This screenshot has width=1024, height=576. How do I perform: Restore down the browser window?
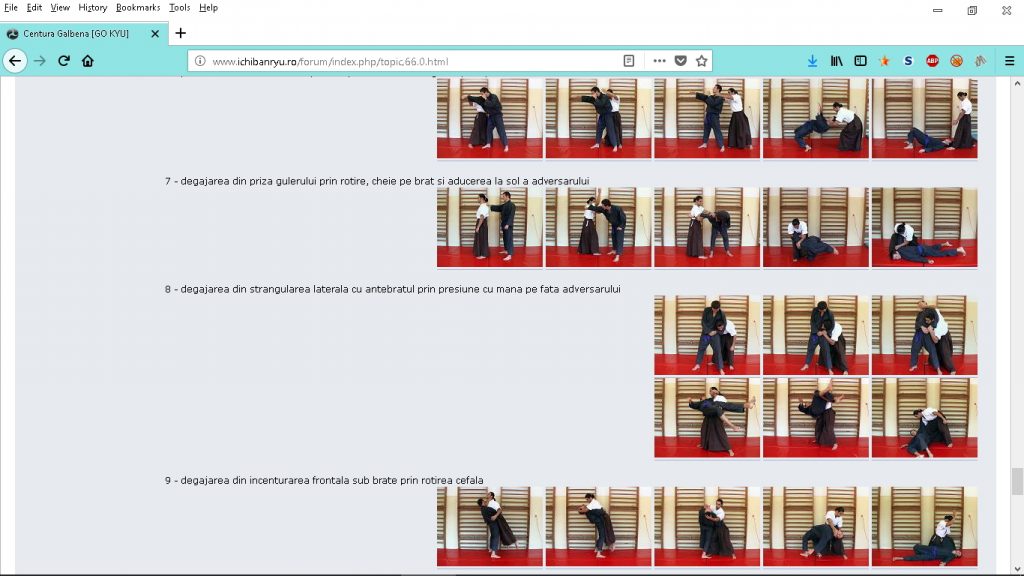pos(972,10)
